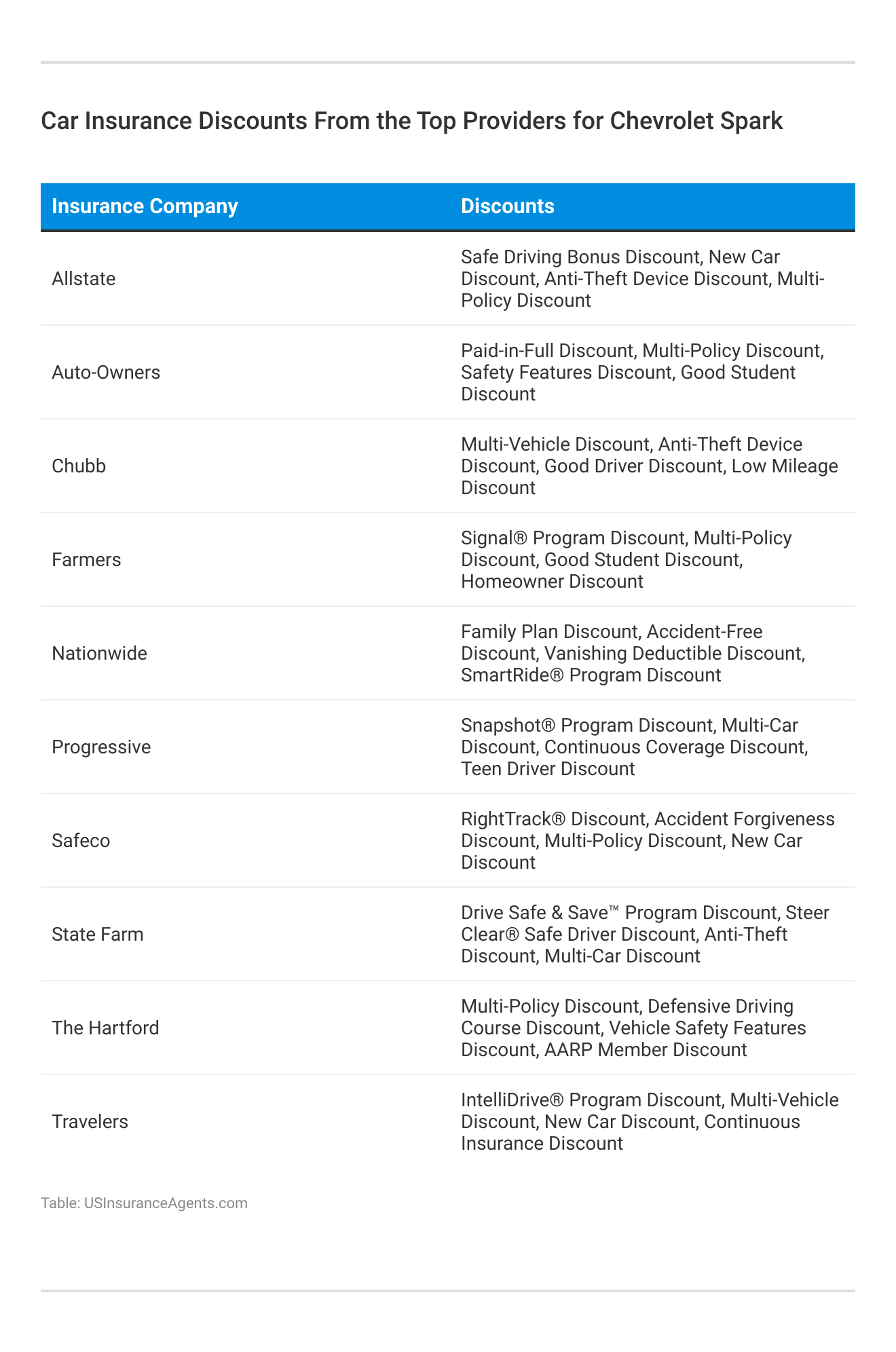Select the State Farm company cell
This screenshot has width=896, height=1352.
[x=98, y=935]
